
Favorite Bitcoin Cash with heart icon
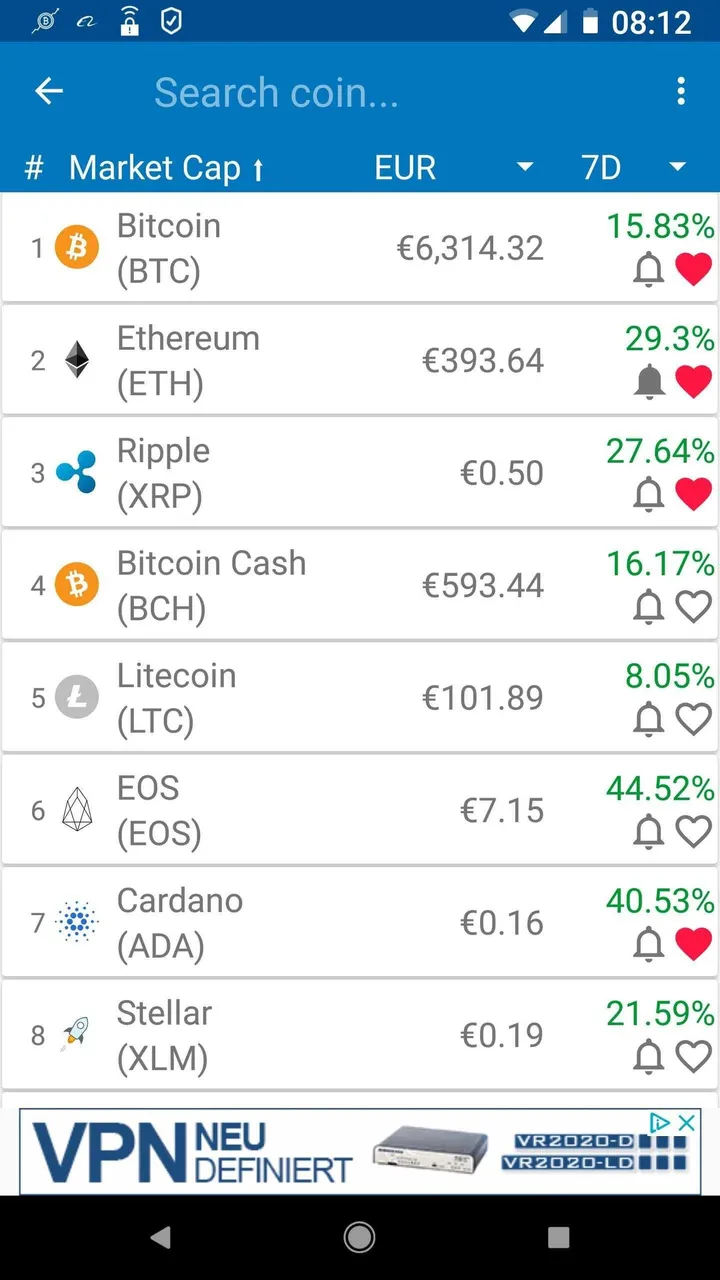pos(694,606)
